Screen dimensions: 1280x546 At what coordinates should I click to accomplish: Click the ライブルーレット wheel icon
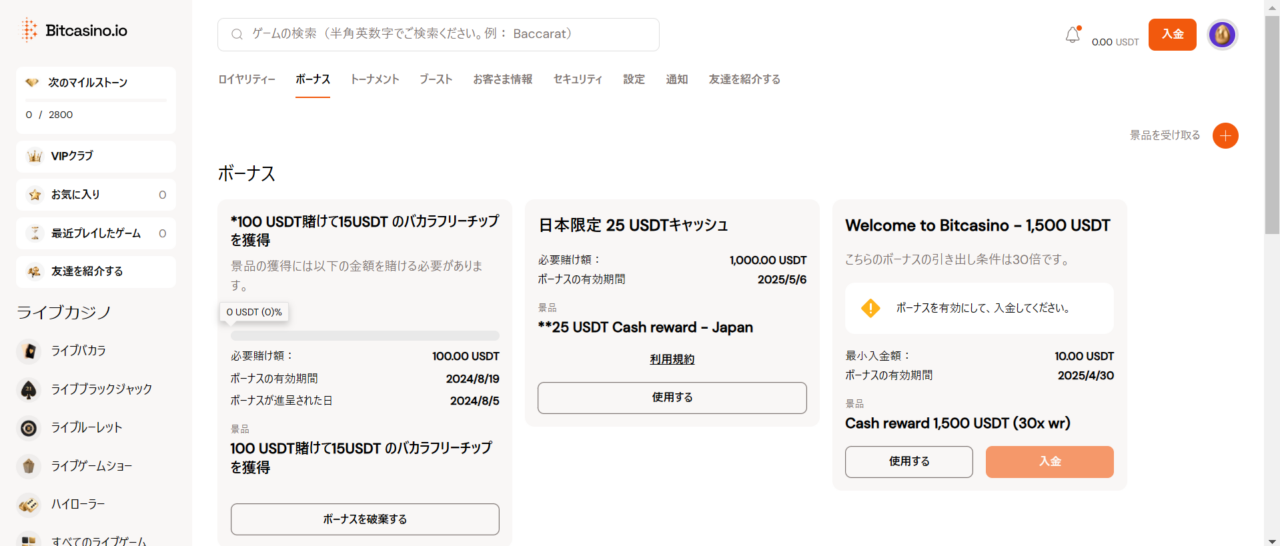pos(29,427)
